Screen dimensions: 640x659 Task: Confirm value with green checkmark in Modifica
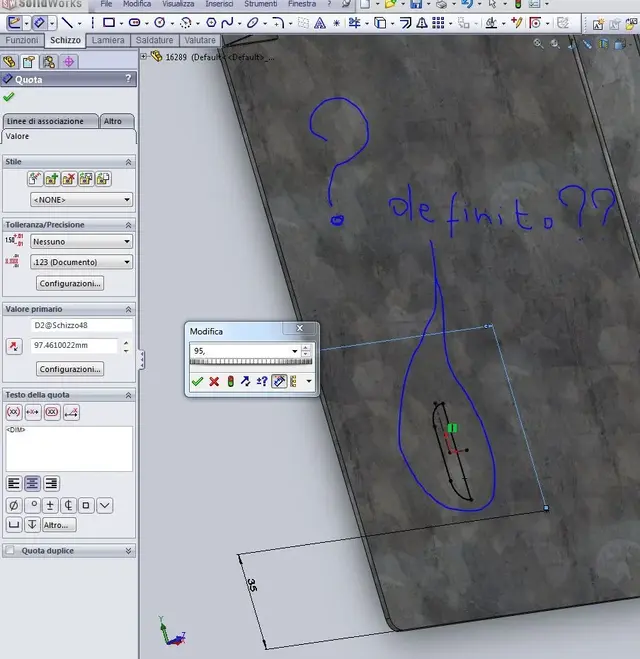198,381
